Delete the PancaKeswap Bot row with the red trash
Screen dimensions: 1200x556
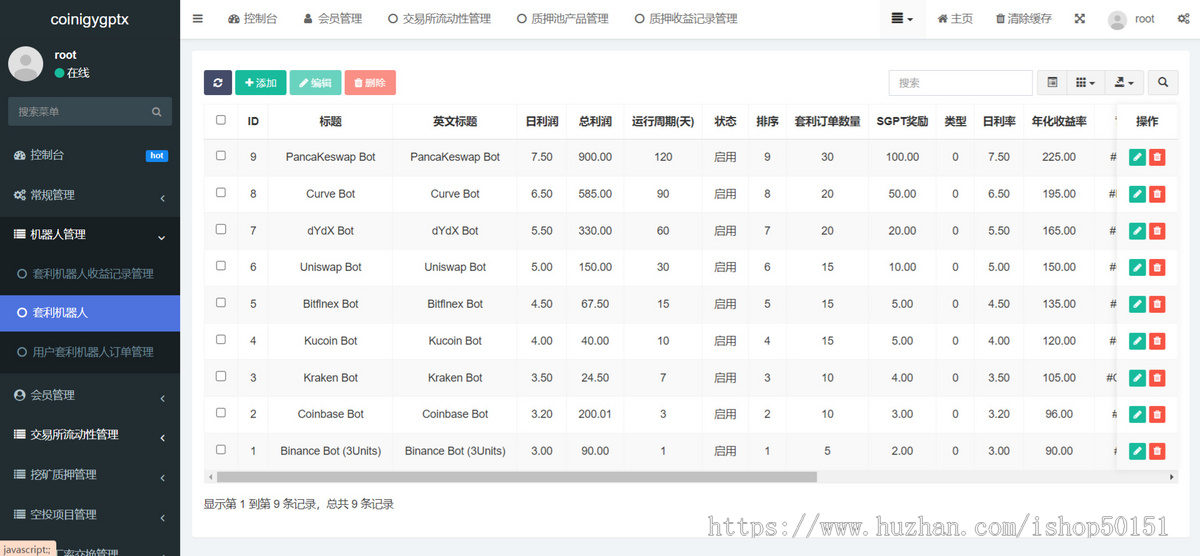[1157, 157]
